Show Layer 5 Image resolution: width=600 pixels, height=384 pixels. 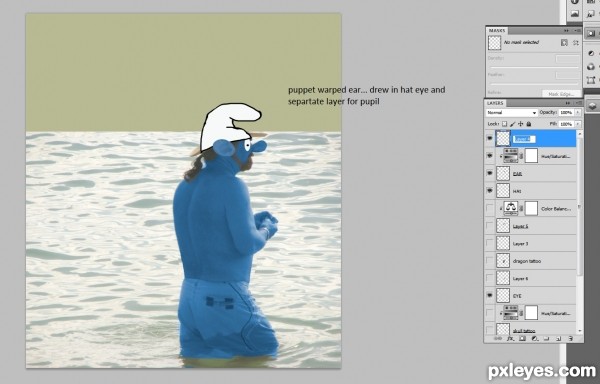point(490,226)
